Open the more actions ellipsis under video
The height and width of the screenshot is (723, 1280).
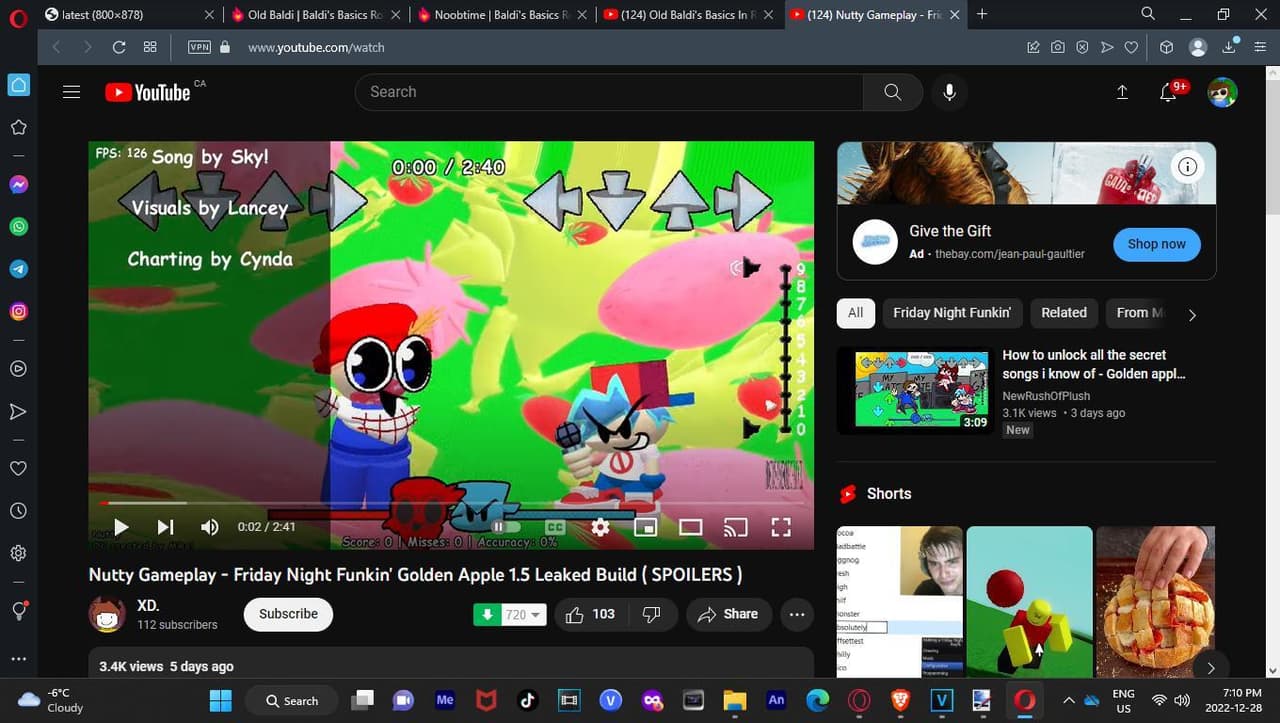point(796,614)
